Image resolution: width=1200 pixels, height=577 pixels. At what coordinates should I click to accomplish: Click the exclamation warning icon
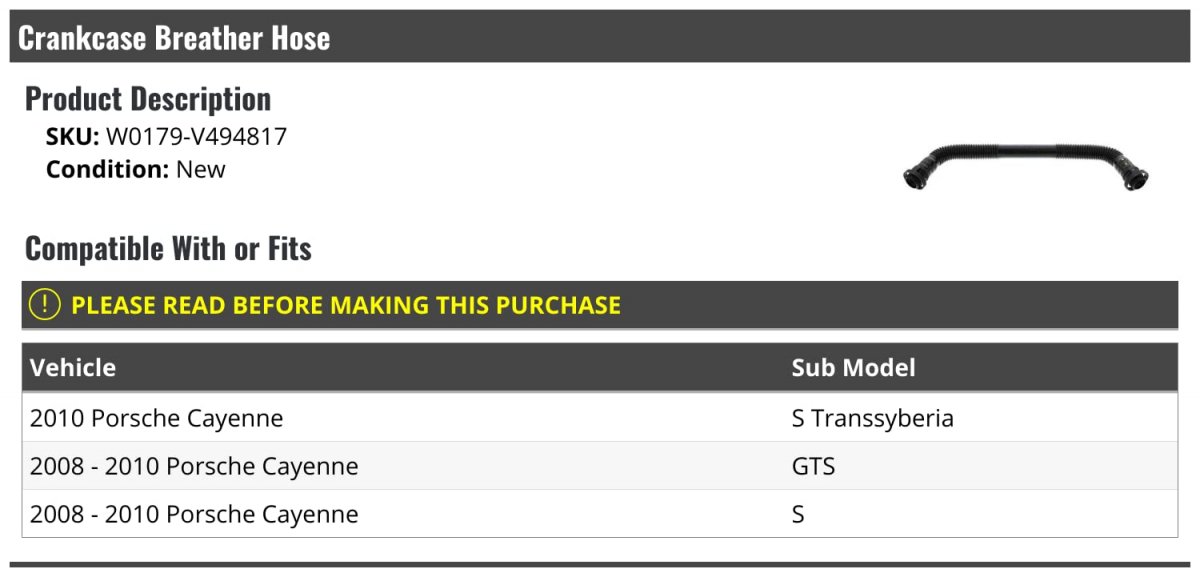click(45, 305)
